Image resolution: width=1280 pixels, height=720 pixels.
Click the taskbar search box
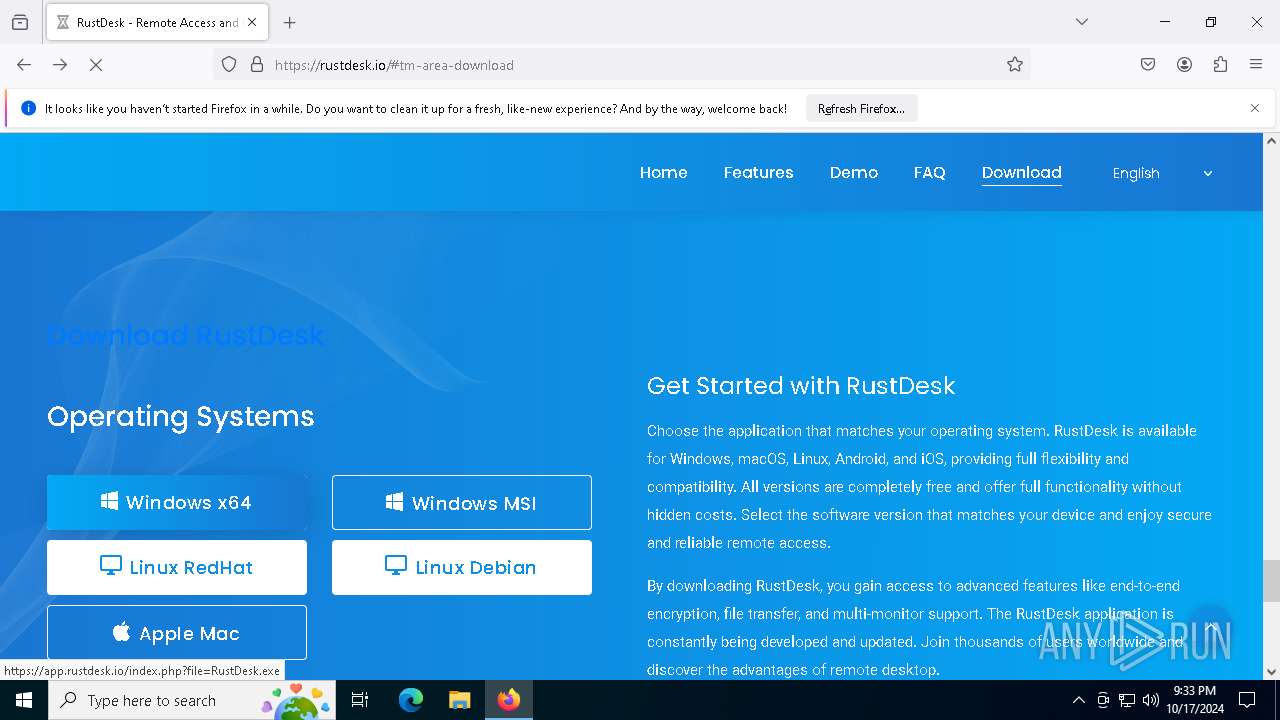coord(192,700)
